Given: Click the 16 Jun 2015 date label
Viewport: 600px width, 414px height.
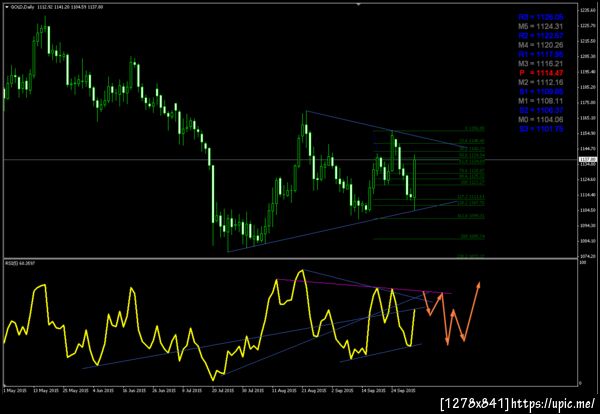Looking at the screenshot, I should coord(135,391).
